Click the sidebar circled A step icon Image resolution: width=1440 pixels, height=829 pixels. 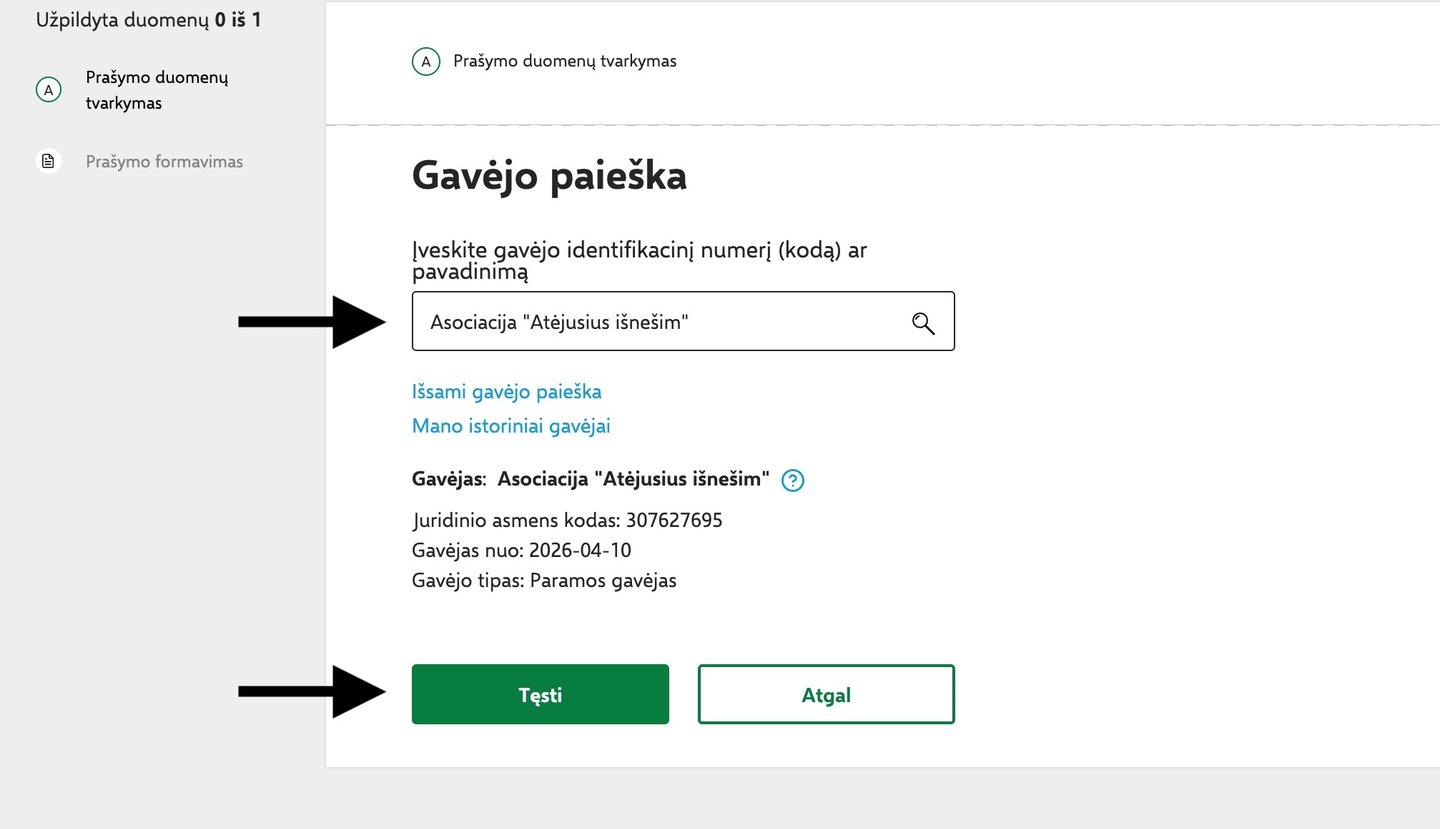[x=47, y=90]
